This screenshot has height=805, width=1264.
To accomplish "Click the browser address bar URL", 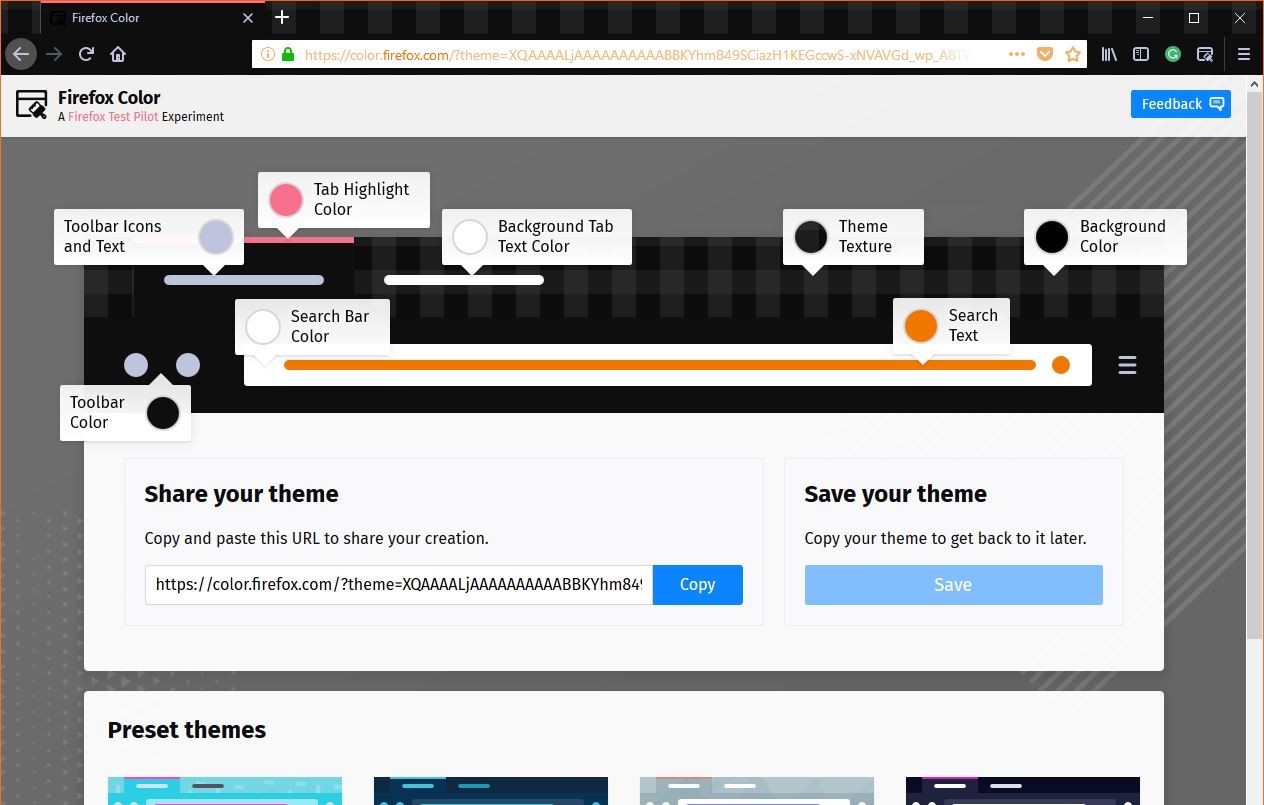I will point(637,55).
